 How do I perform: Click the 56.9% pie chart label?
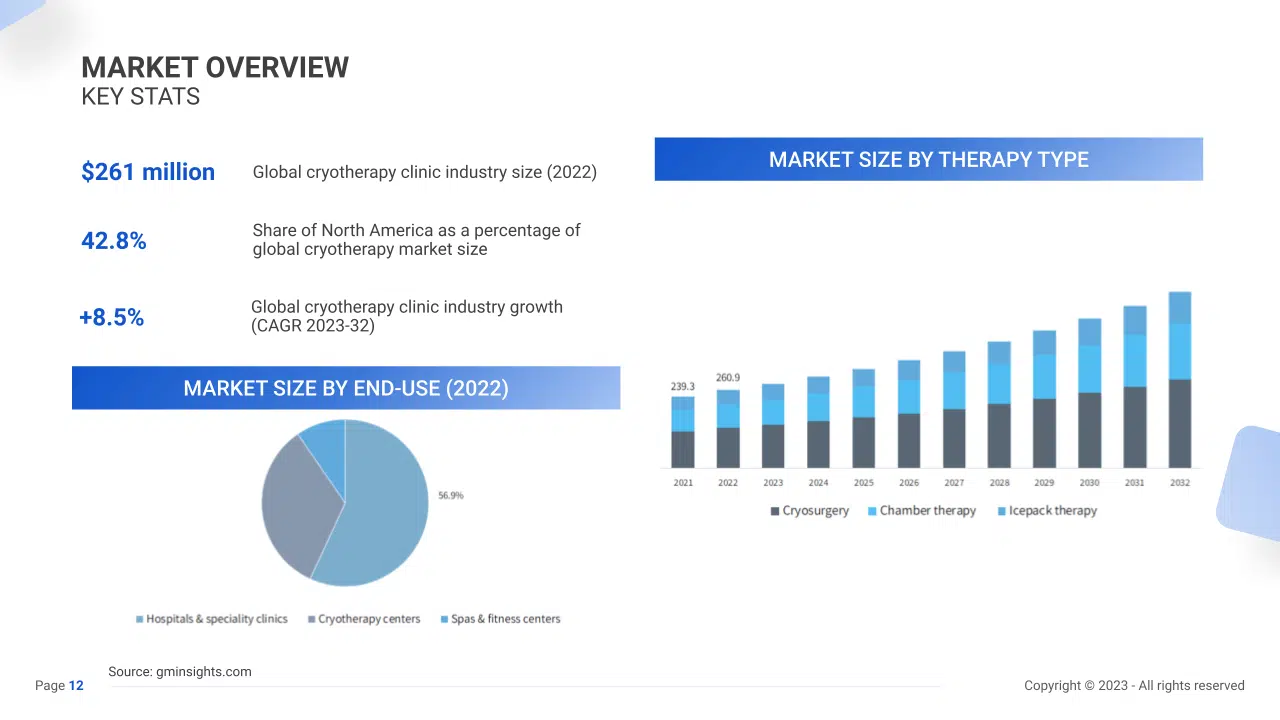tap(450, 495)
